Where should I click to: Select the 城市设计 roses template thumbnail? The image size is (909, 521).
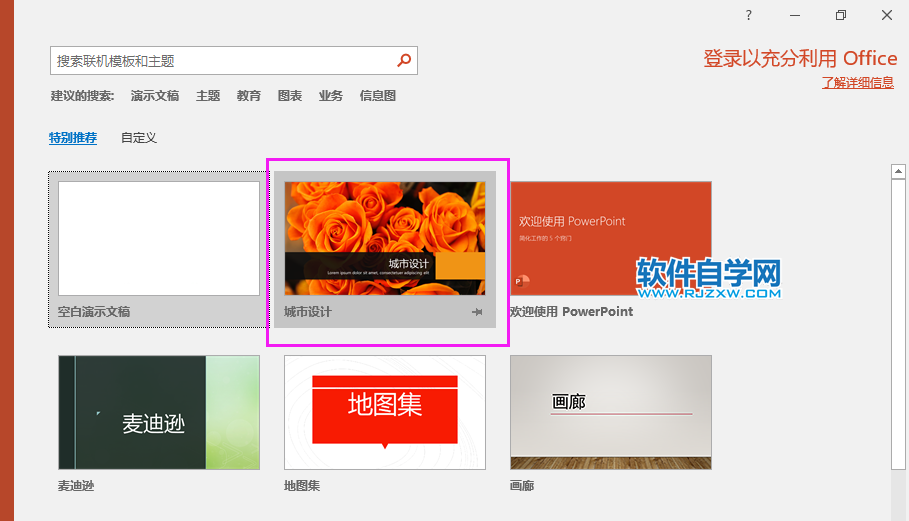tap(385, 239)
